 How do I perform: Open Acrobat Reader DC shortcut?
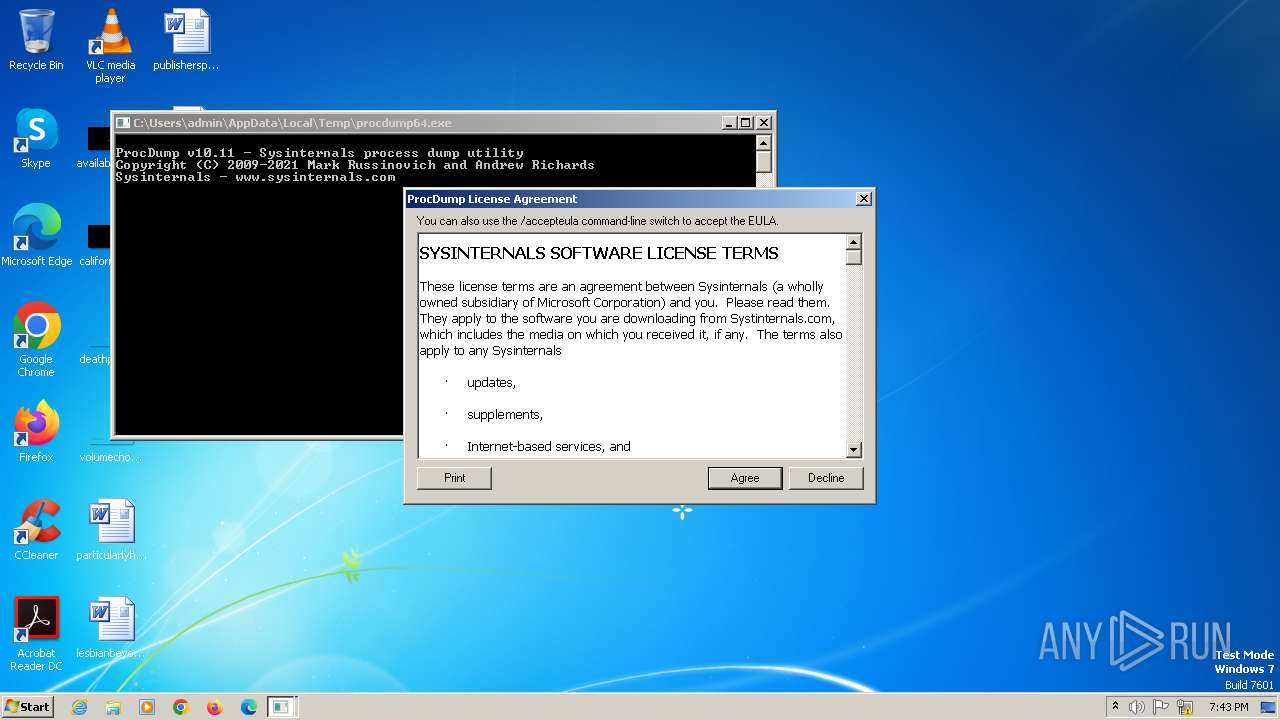pyautogui.click(x=36, y=634)
